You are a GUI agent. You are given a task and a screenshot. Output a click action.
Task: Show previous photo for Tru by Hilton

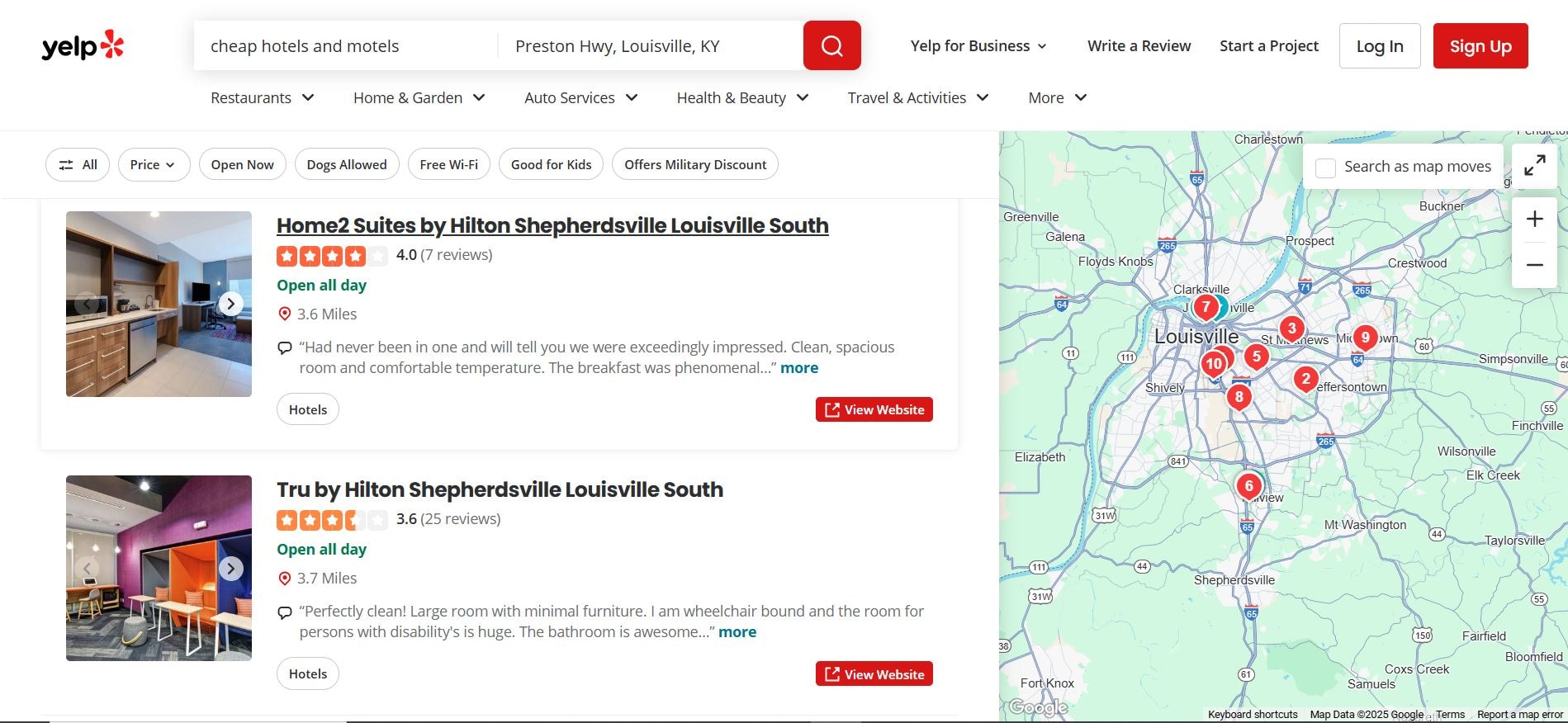click(87, 568)
